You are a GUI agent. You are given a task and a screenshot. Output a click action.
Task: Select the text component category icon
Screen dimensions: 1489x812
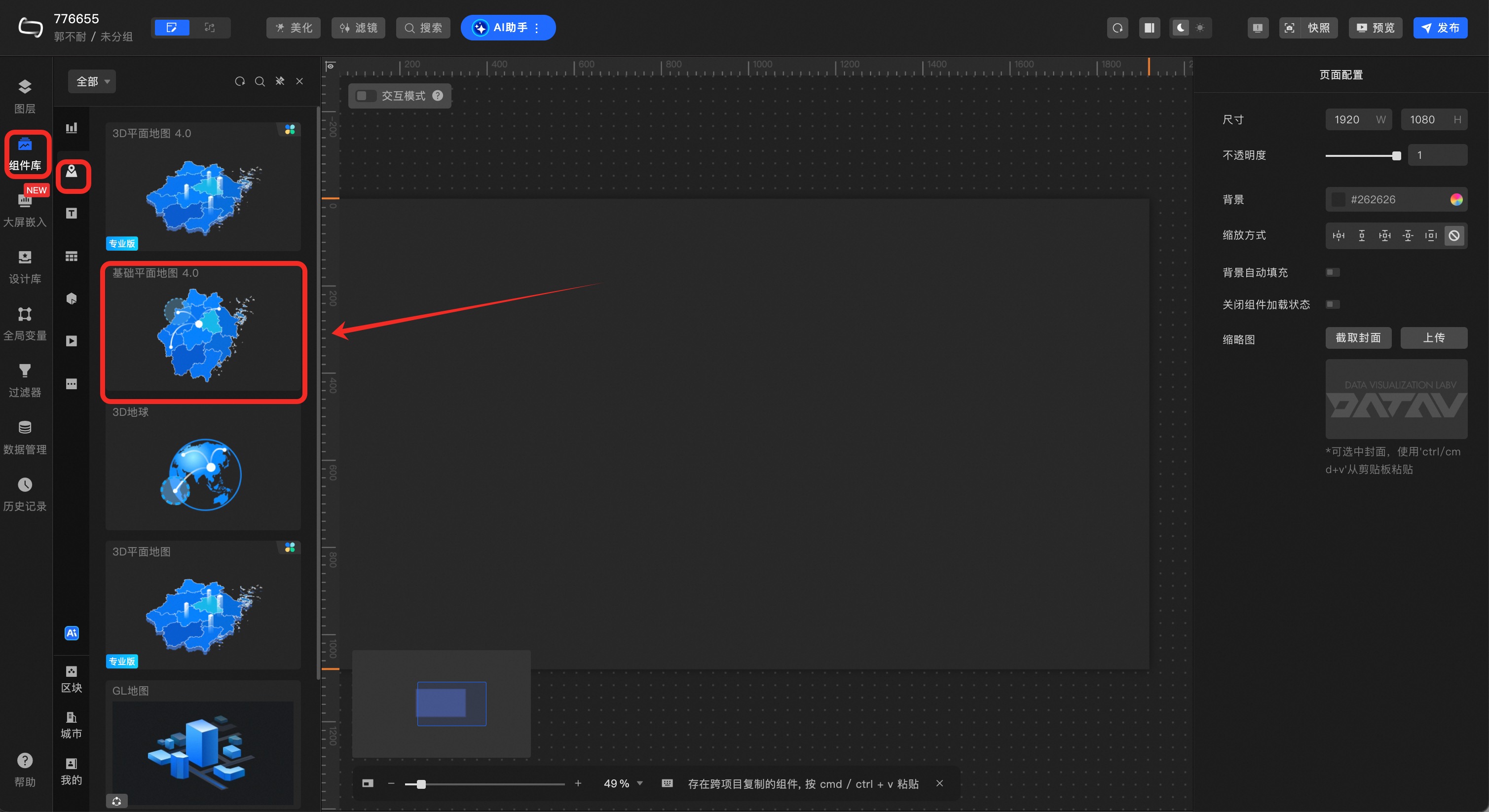coord(71,213)
